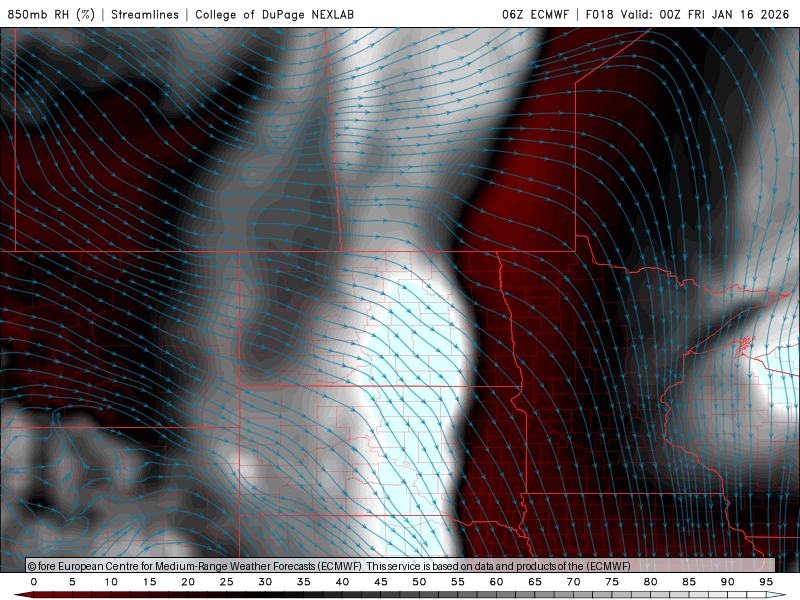Click the 85 label on the colorbar
The height and width of the screenshot is (600, 800).
coord(689,582)
